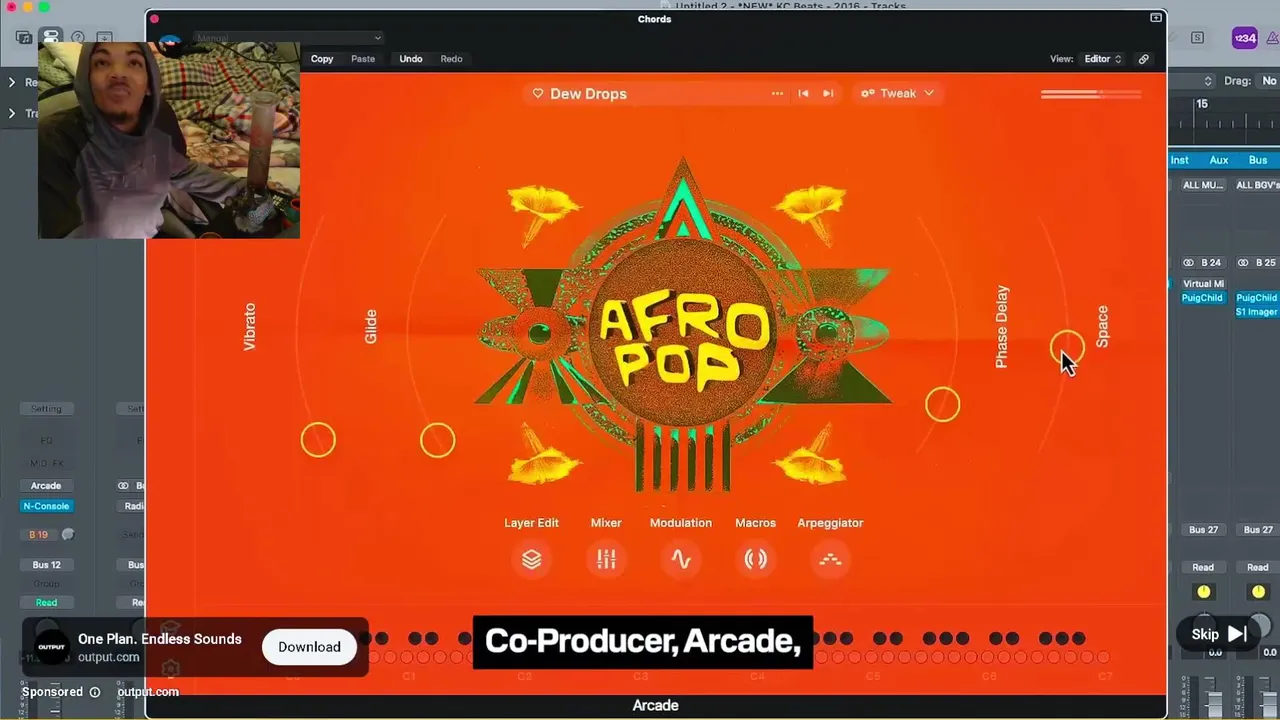Click the stereo link icon beside B 24
This screenshot has height=720, width=1280.
click(1188, 263)
